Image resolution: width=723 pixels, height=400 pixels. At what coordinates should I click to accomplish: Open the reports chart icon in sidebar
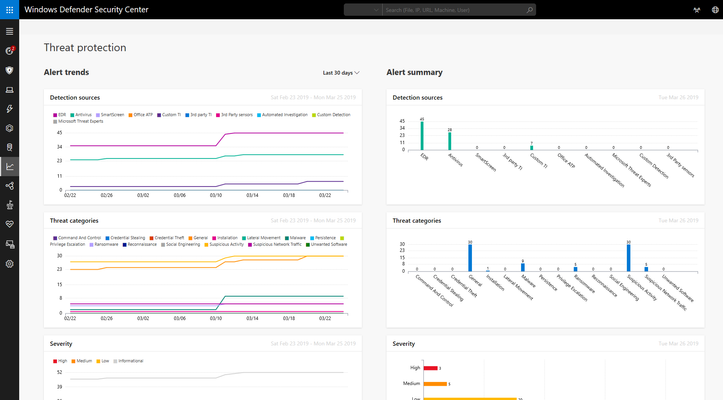(x=9, y=167)
